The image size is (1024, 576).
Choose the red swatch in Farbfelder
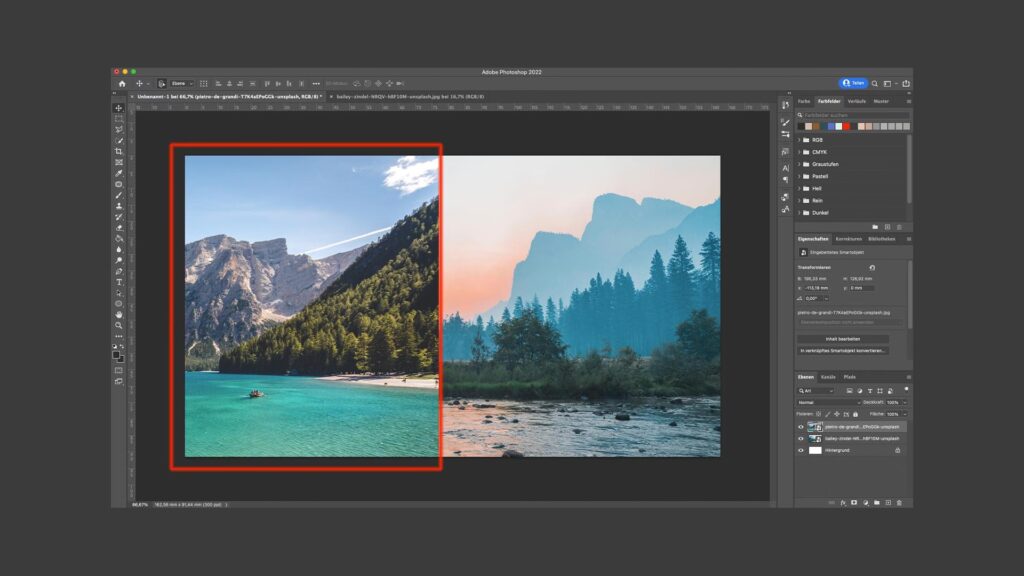pos(846,126)
